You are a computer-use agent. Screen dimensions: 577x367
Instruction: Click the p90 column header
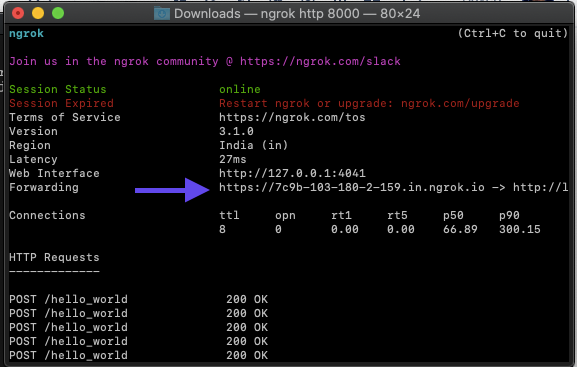(x=509, y=215)
